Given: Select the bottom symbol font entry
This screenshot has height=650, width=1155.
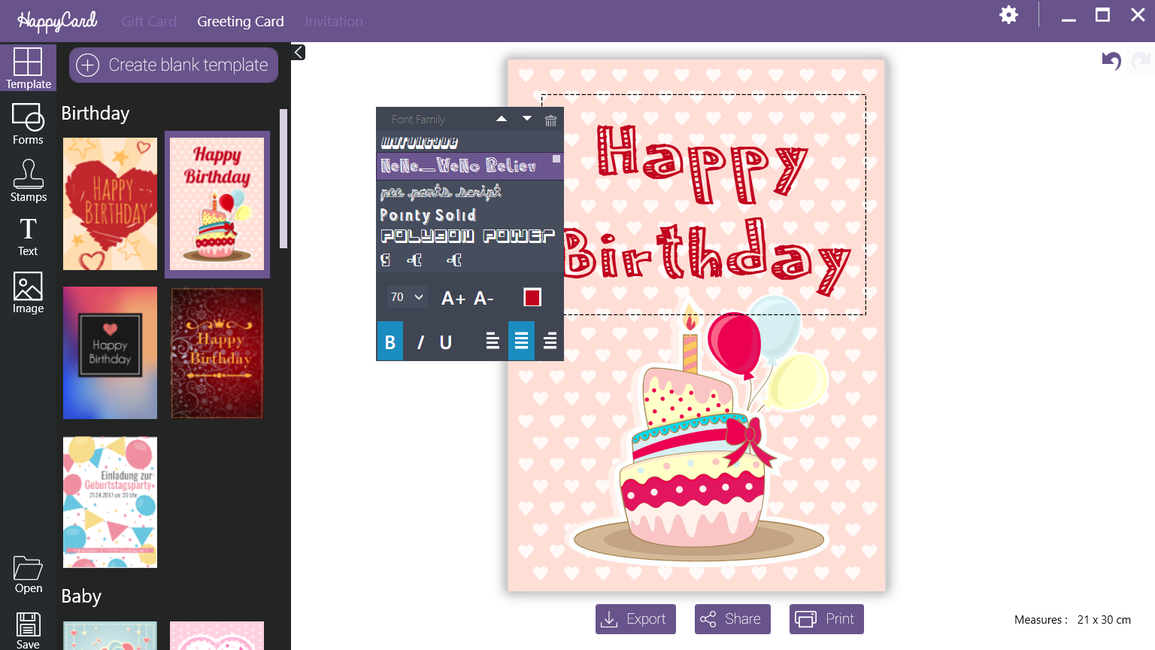Looking at the screenshot, I should tap(421, 259).
